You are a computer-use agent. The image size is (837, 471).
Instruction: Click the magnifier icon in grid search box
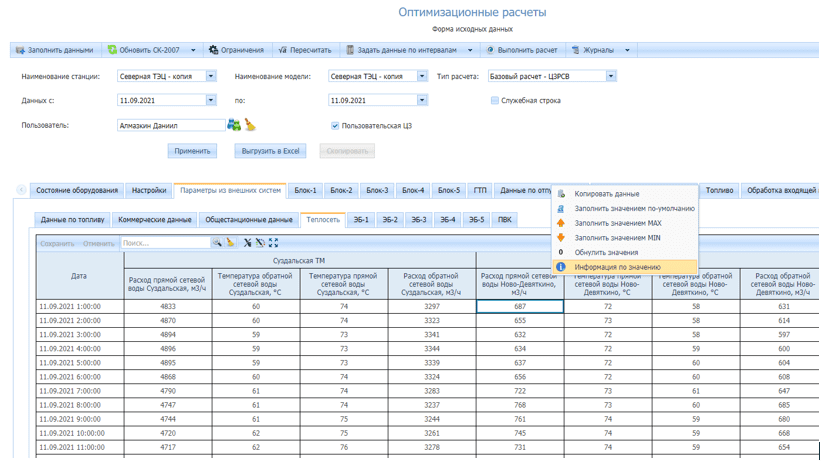(216, 243)
